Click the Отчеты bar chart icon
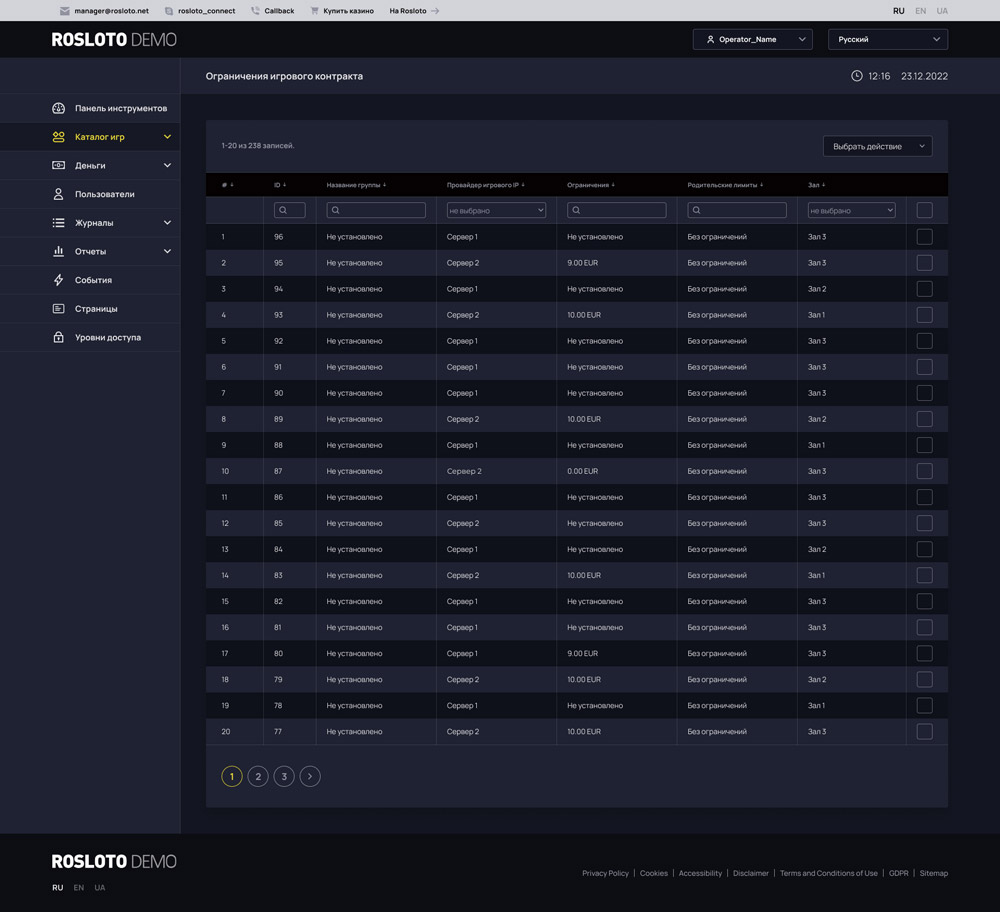The width and height of the screenshot is (1000, 912). pyautogui.click(x=58, y=251)
